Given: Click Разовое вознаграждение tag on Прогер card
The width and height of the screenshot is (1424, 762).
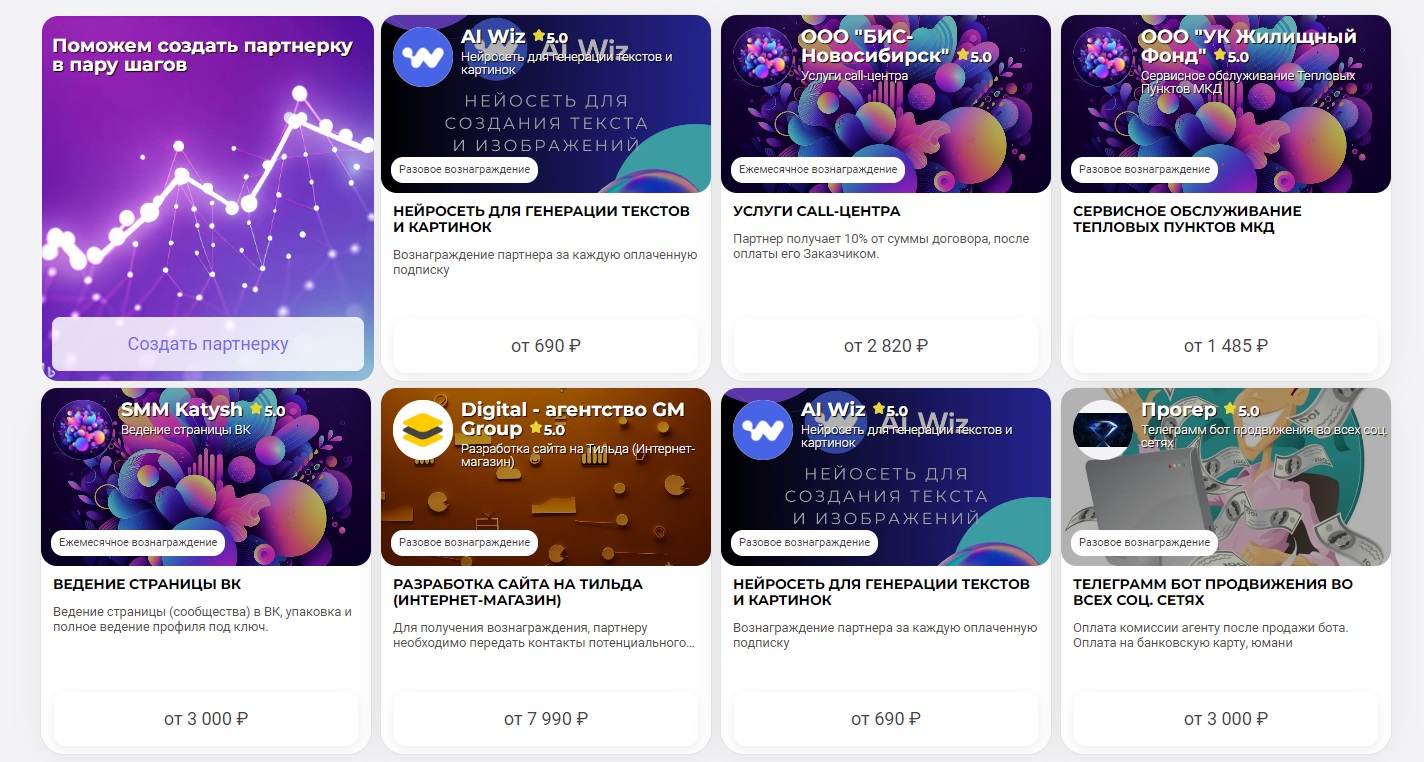Looking at the screenshot, I should pos(1145,542).
